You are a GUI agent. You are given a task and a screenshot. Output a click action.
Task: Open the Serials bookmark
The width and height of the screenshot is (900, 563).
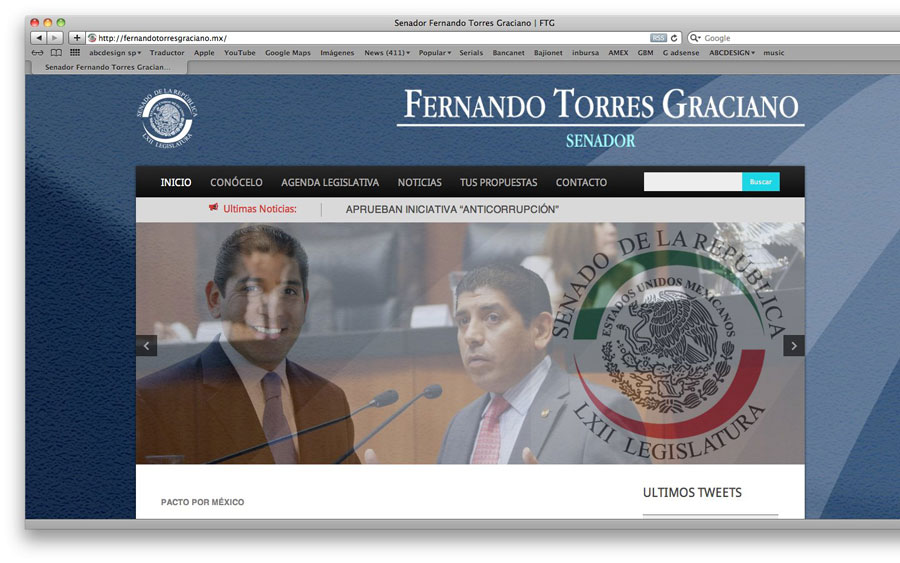click(471, 53)
